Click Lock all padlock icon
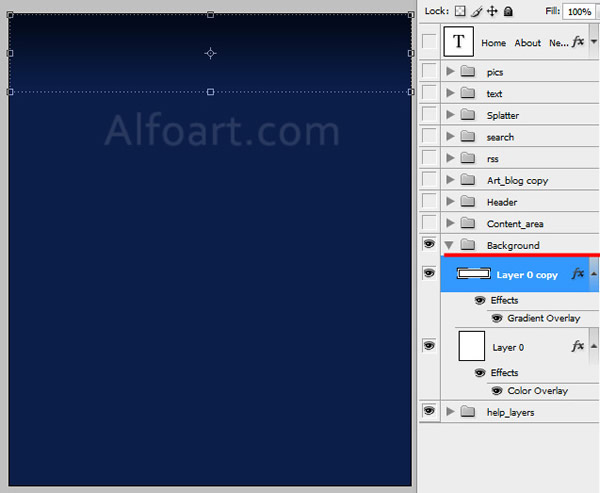Screen dimensions: 600x493 508,11
